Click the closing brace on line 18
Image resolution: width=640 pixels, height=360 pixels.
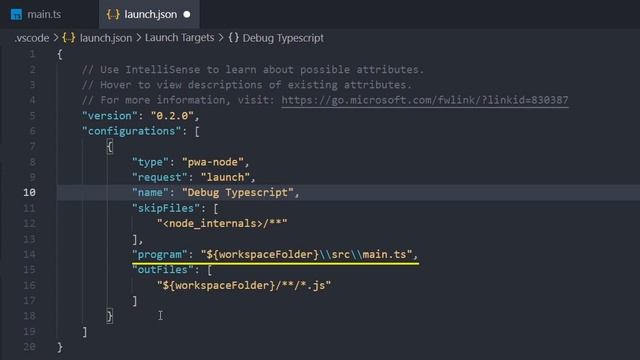pos(109,316)
